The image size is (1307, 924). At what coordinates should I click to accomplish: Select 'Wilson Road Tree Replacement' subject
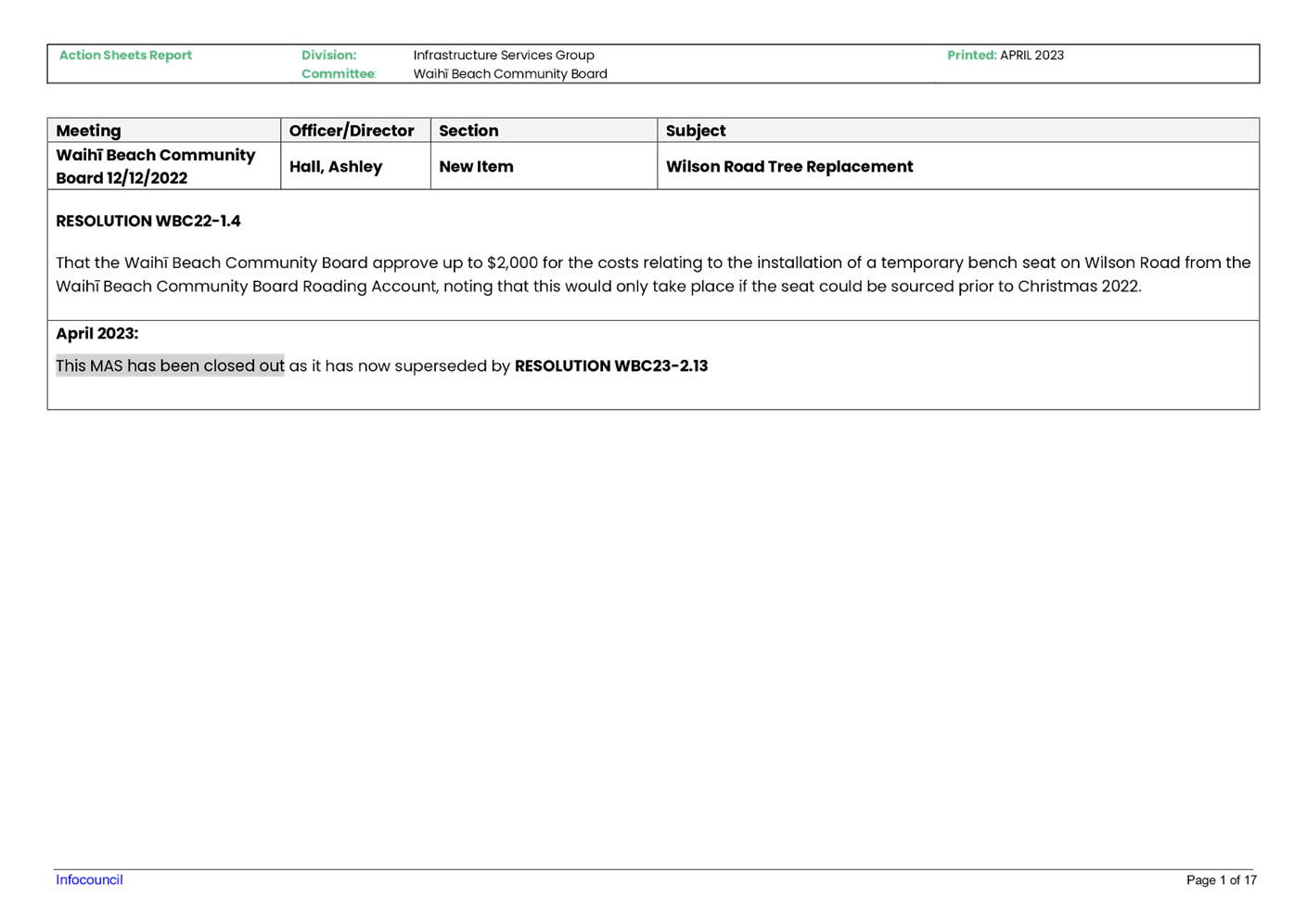click(x=789, y=167)
